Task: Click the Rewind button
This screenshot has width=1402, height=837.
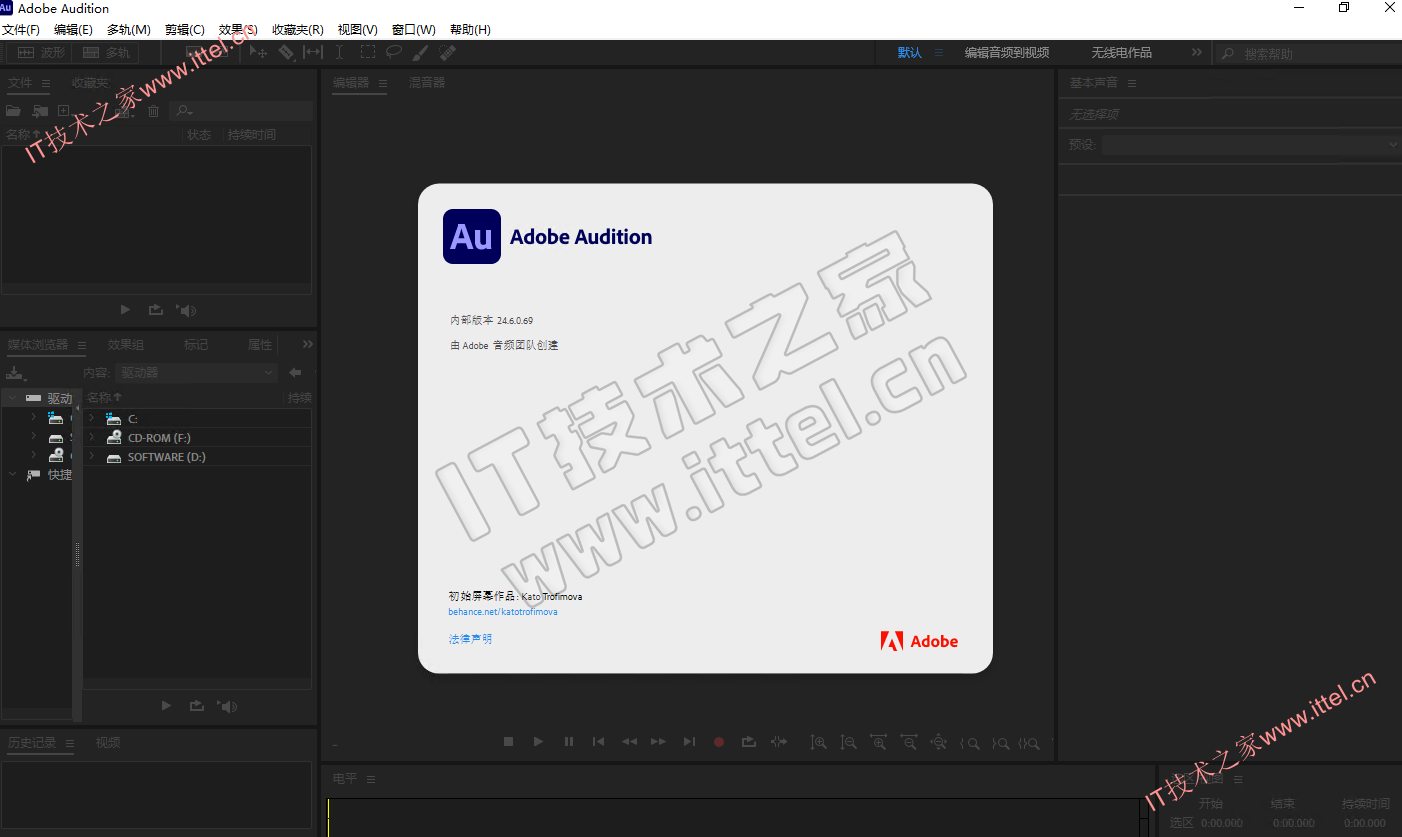Action: point(629,742)
